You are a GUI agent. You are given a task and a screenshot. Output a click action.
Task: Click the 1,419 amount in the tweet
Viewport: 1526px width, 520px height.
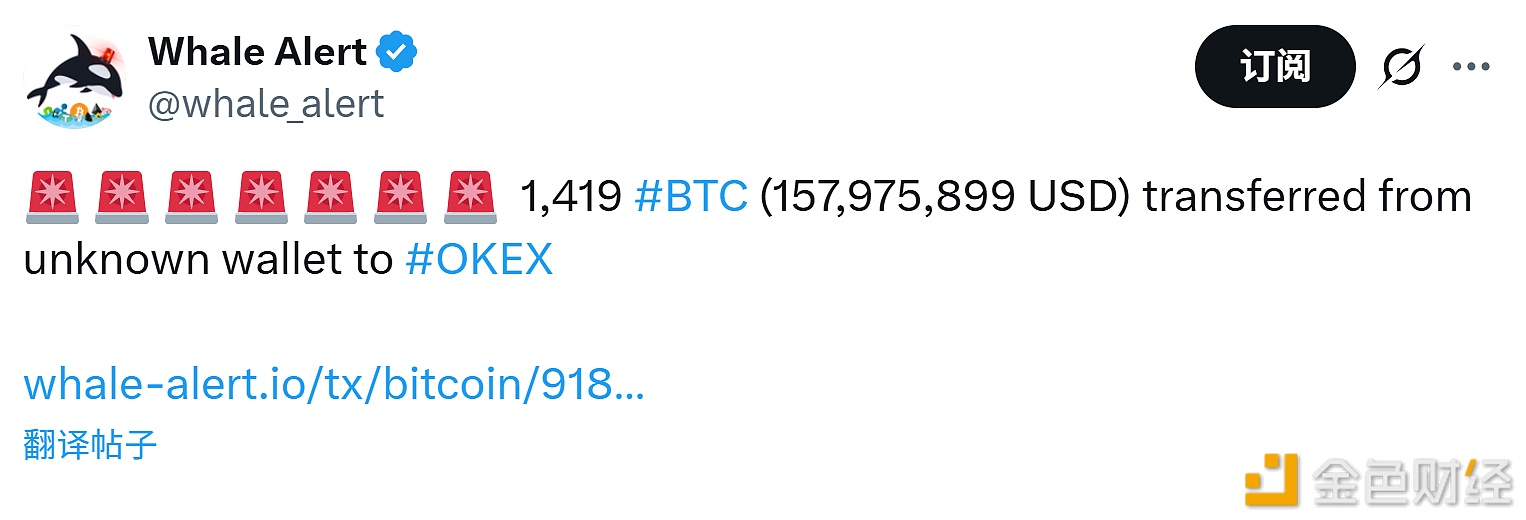(571, 197)
